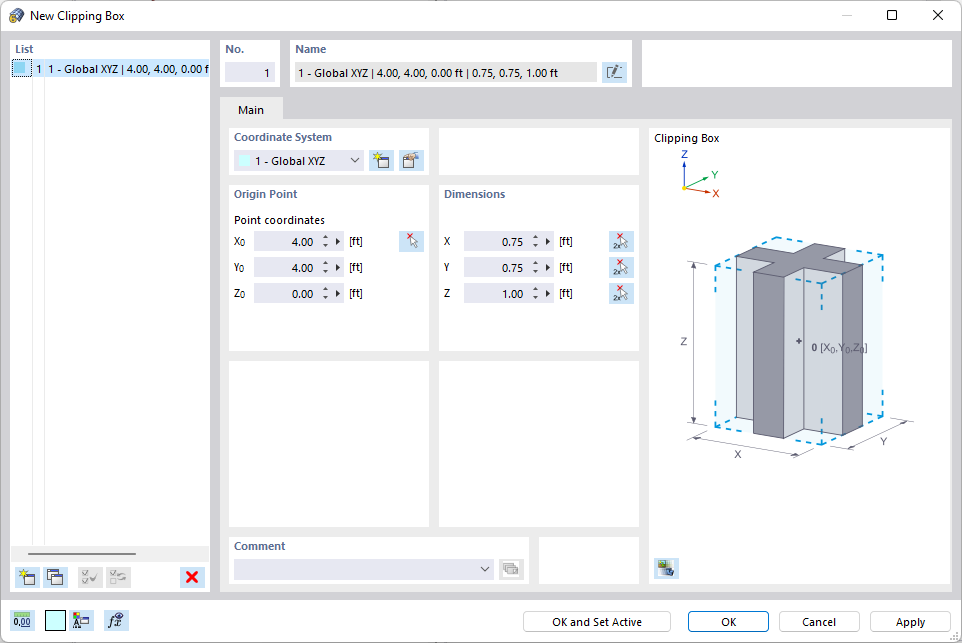Click the edit name icon beside Name field
Image resolution: width=962 pixels, height=643 pixels.
614,72
